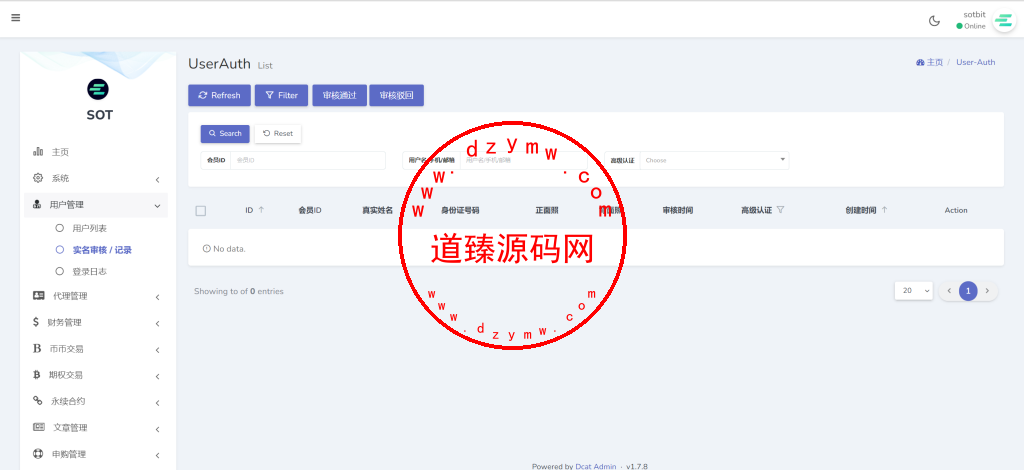Click the card icon beside 代理管理
The width and height of the screenshot is (1024, 470).
(x=39, y=296)
